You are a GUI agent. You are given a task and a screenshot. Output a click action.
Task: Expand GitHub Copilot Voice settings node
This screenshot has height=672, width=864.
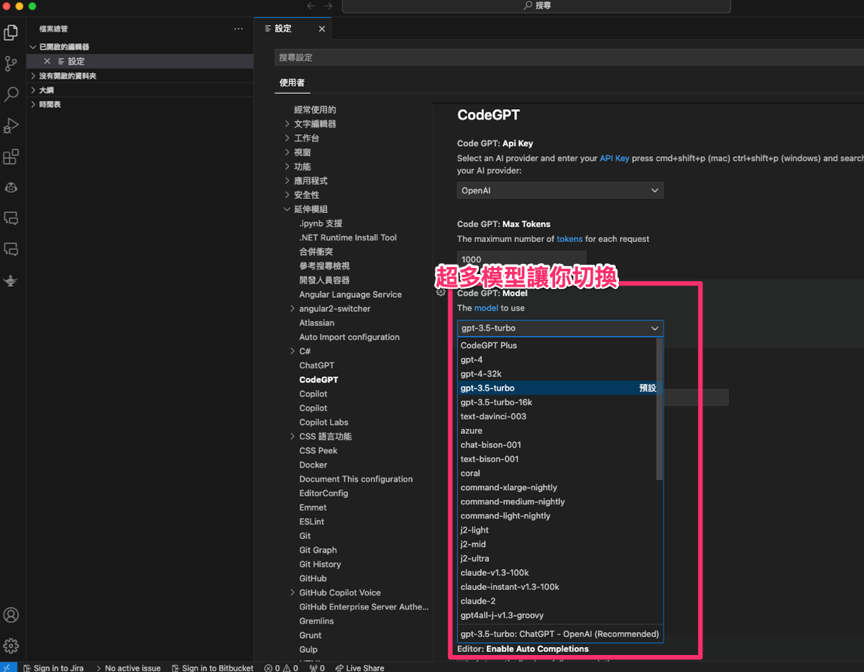tap(339, 593)
